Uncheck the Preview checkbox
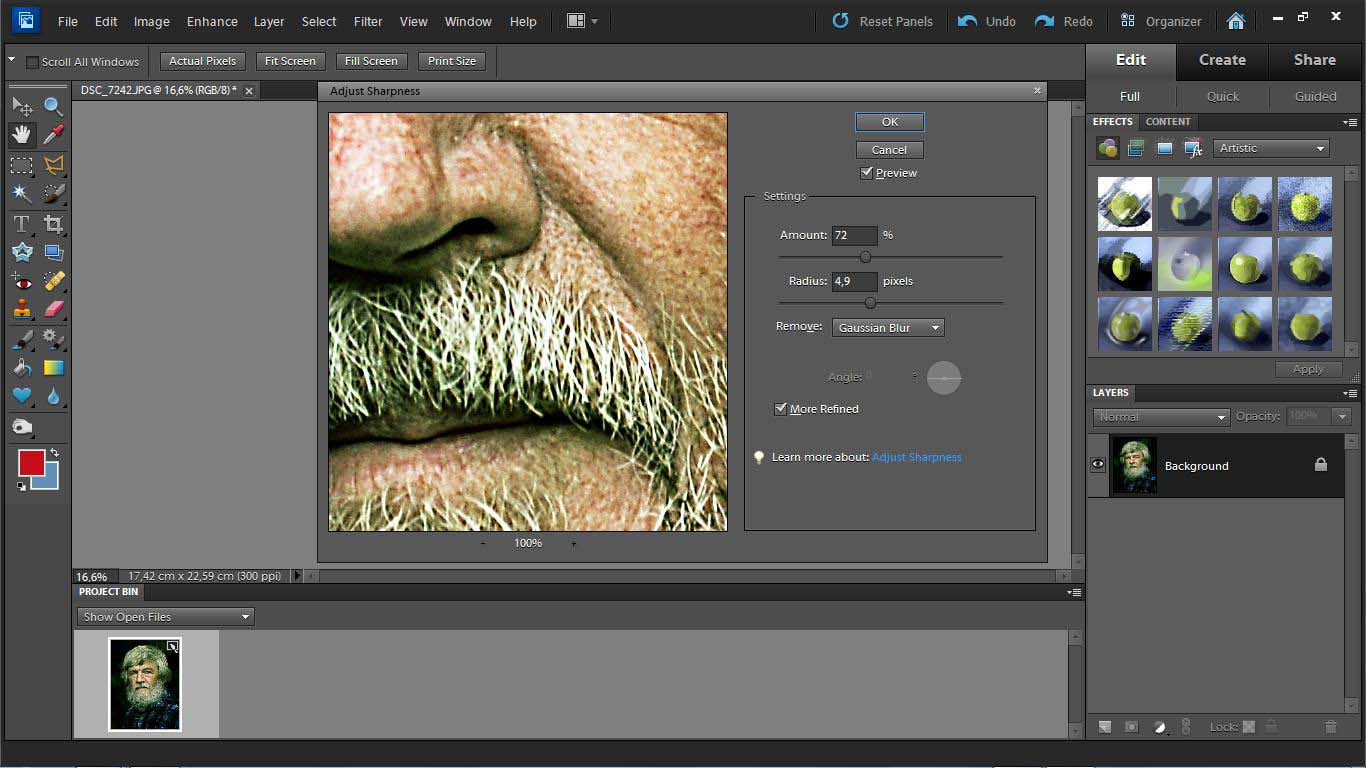Viewport: 1366px width, 768px height. pyautogui.click(x=867, y=173)
